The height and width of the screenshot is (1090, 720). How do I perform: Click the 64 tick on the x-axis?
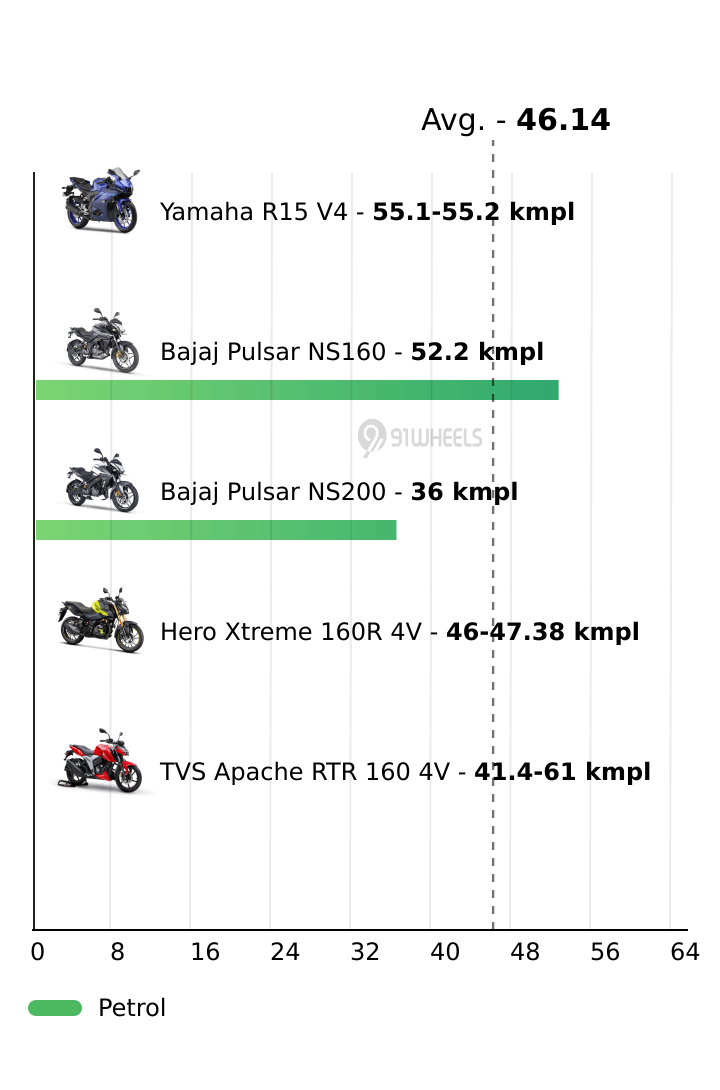[x=685, y=953]
